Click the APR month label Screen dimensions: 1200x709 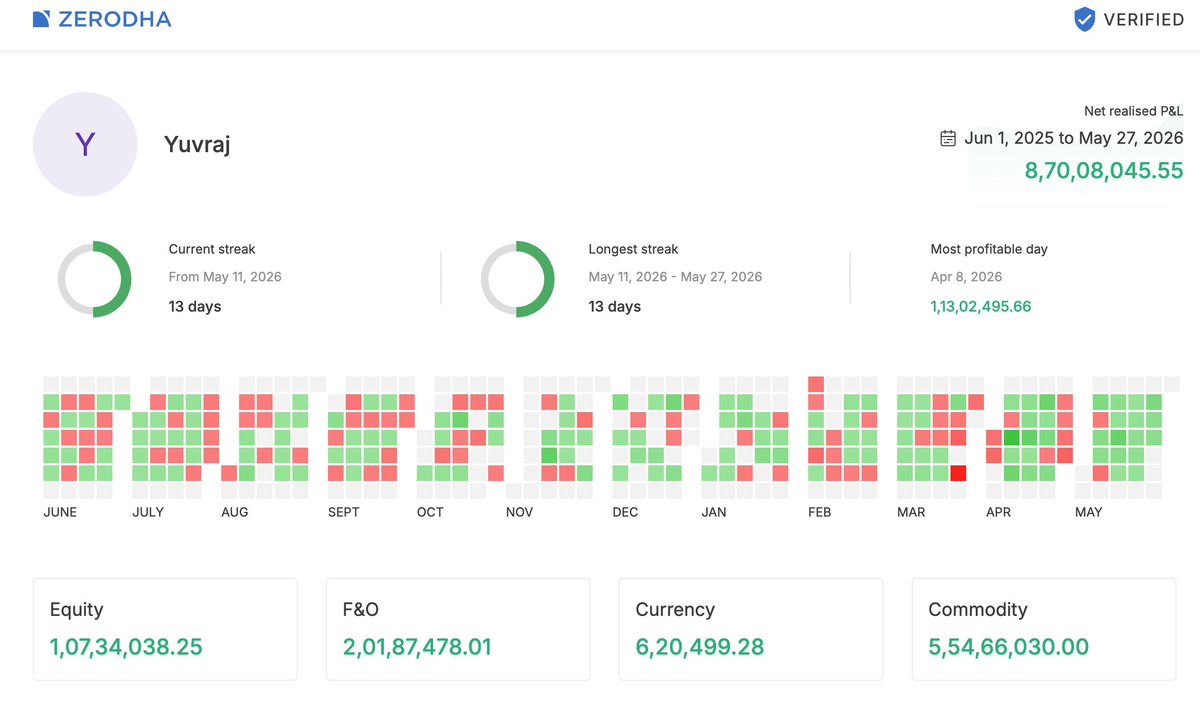tap(998, 512)
